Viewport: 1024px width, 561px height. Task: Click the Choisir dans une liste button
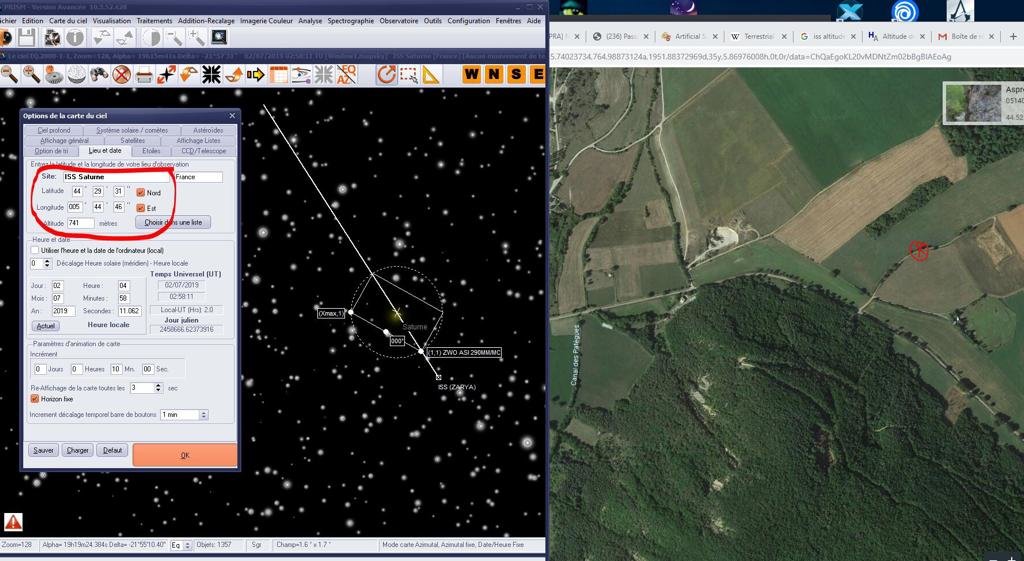pyautogui.click(x=173, y=222)
